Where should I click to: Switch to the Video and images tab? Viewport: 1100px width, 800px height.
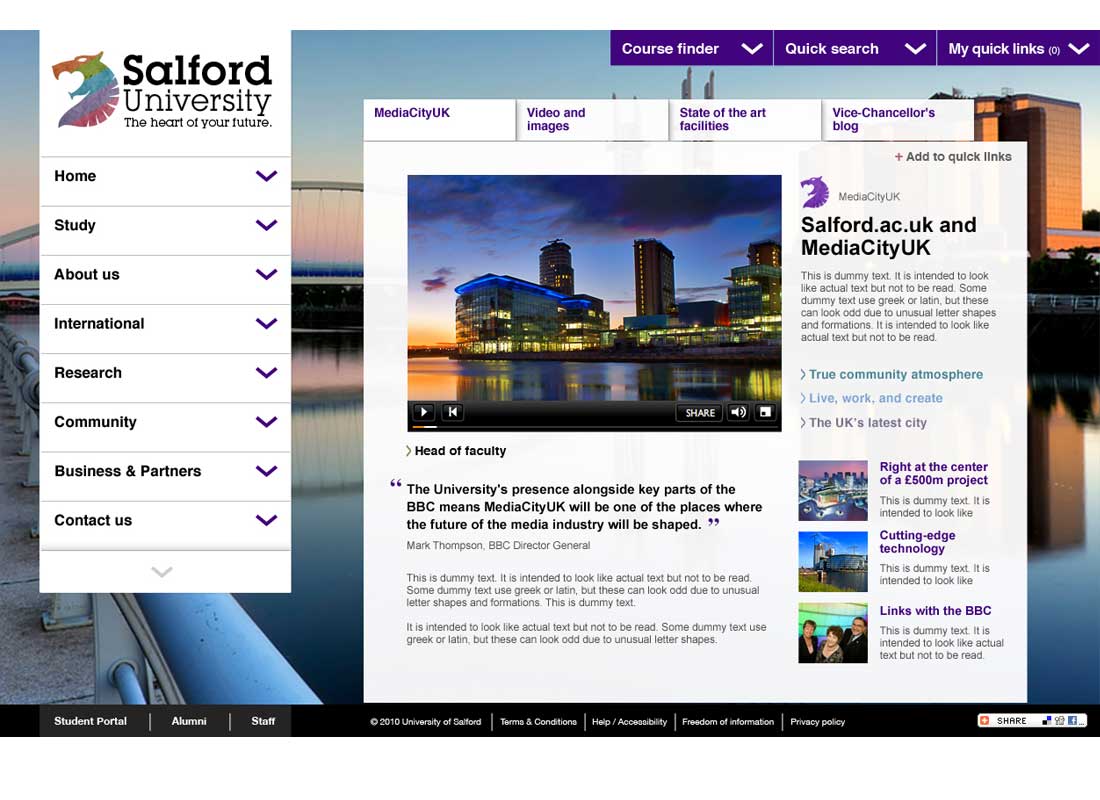(592, 120)
